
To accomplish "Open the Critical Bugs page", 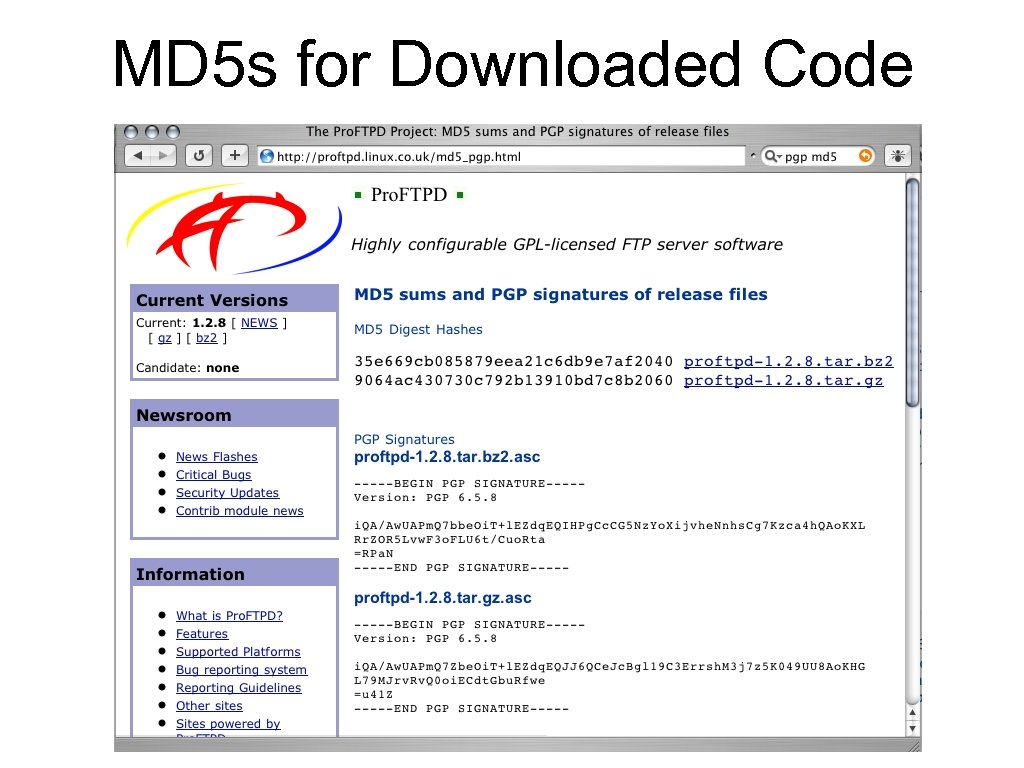I will pyautogui.click(x=213, y=474).
